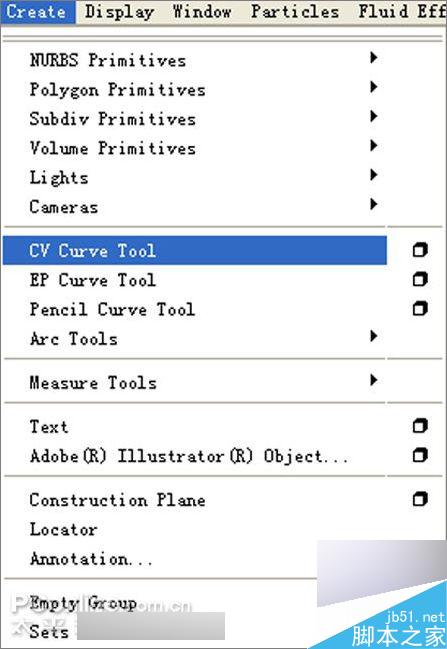Select Cameras menu item
Screen dimensions: 447x649
click(x=63, y=207)
